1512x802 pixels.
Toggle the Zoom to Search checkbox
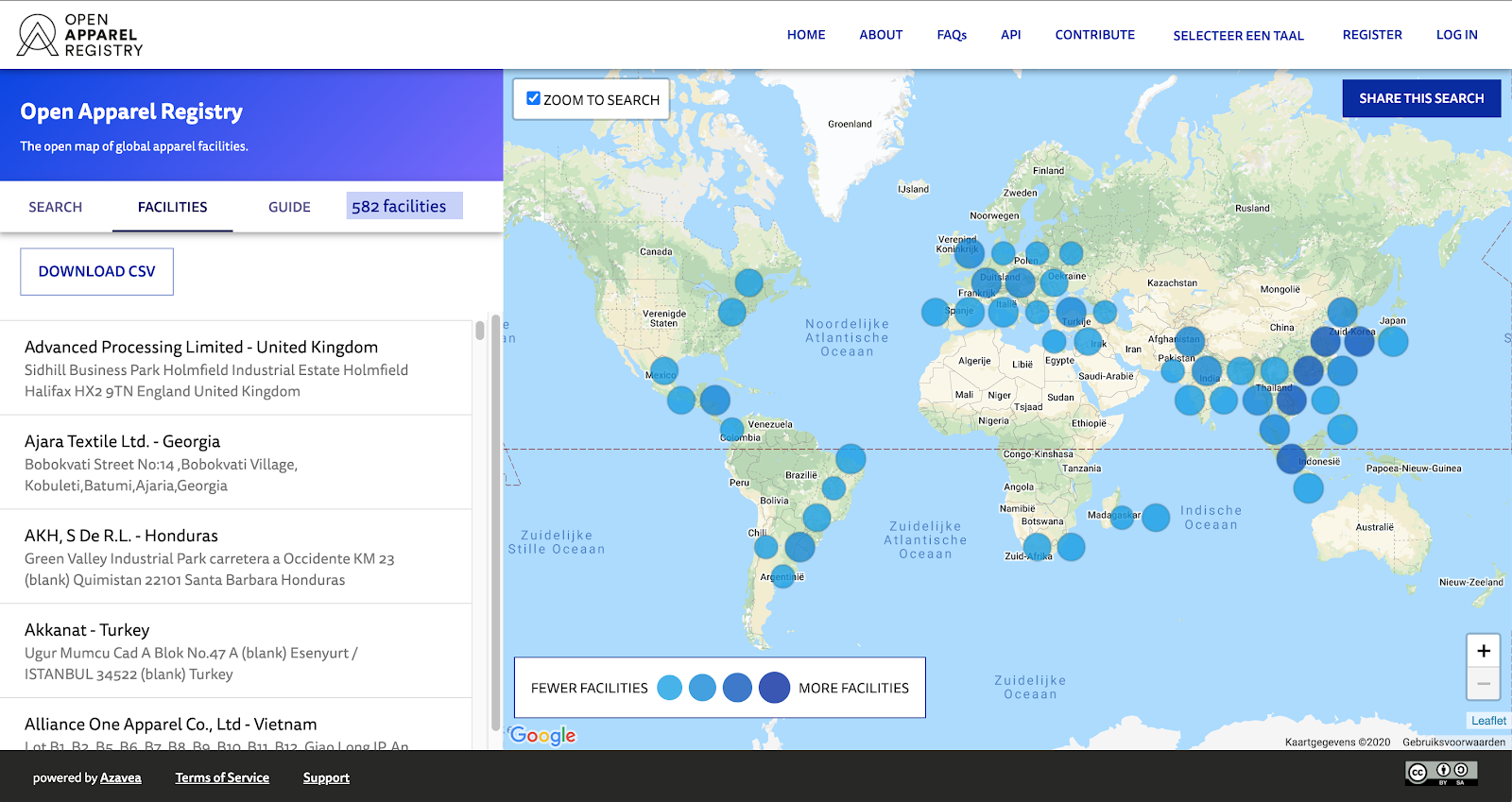(x=534, y=98)
